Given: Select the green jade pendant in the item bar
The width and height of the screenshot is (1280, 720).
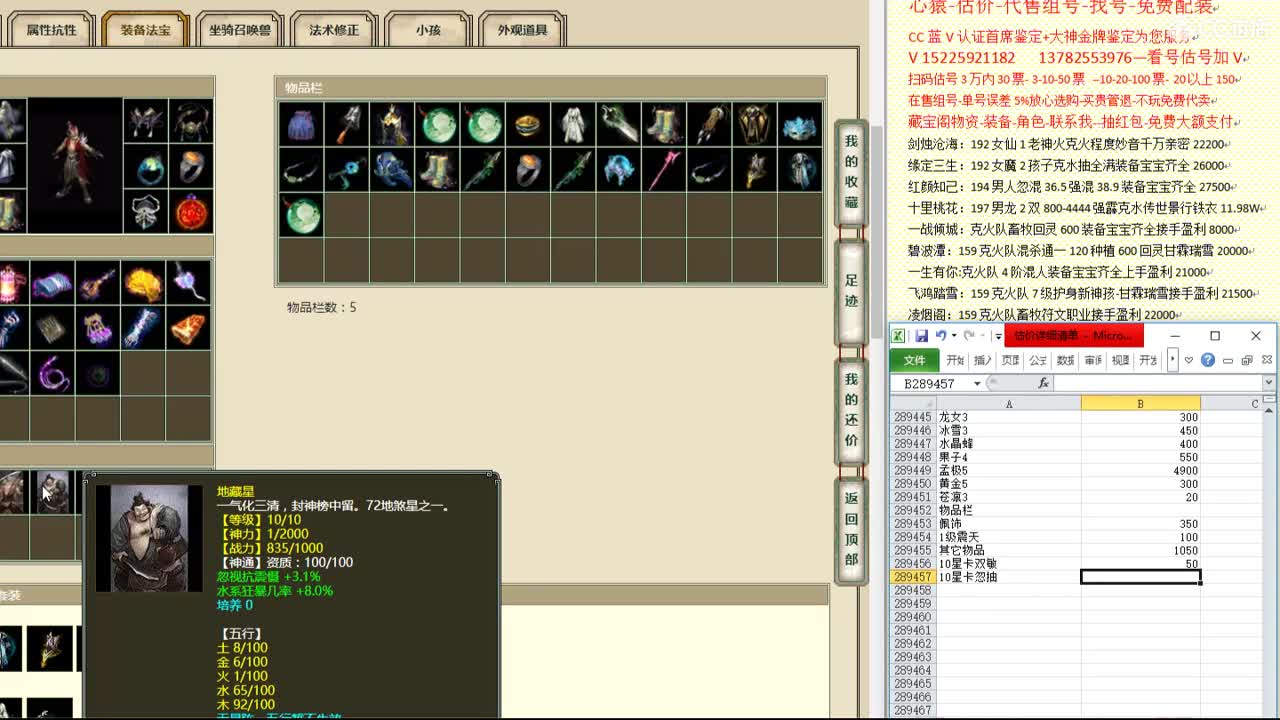Looking at the screenshot, I should (x=302, y=214).
